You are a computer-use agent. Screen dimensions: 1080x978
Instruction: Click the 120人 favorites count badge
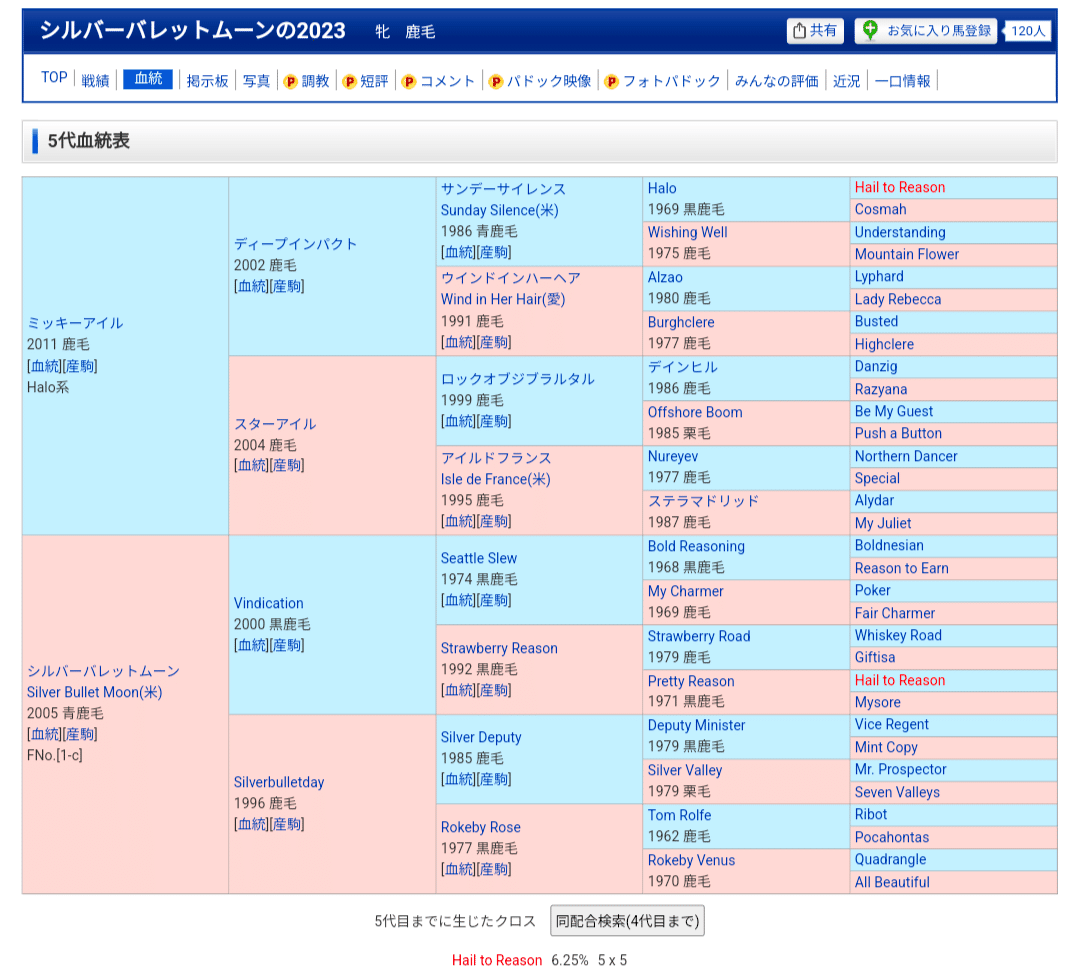point(1028,31)
